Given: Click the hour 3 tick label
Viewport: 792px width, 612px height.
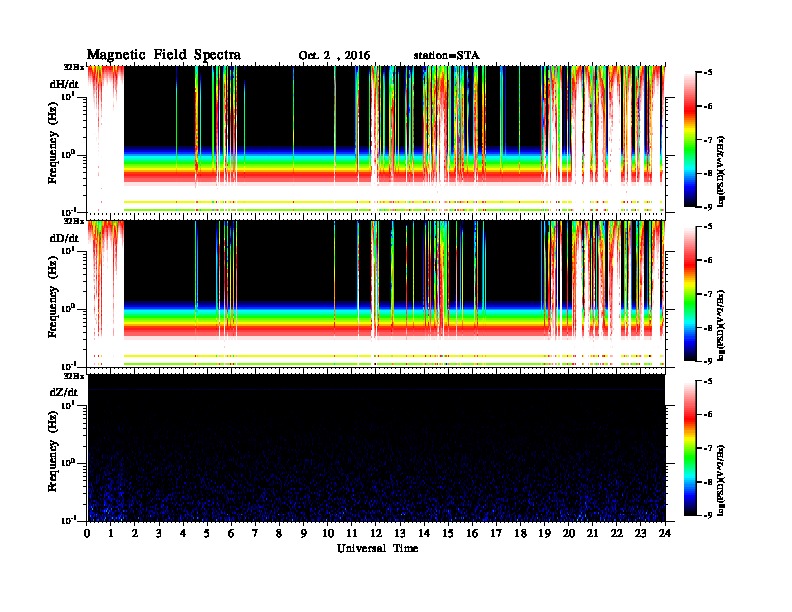Looking at the screenshot, I should pyautogui.click(x=159, y=534).
